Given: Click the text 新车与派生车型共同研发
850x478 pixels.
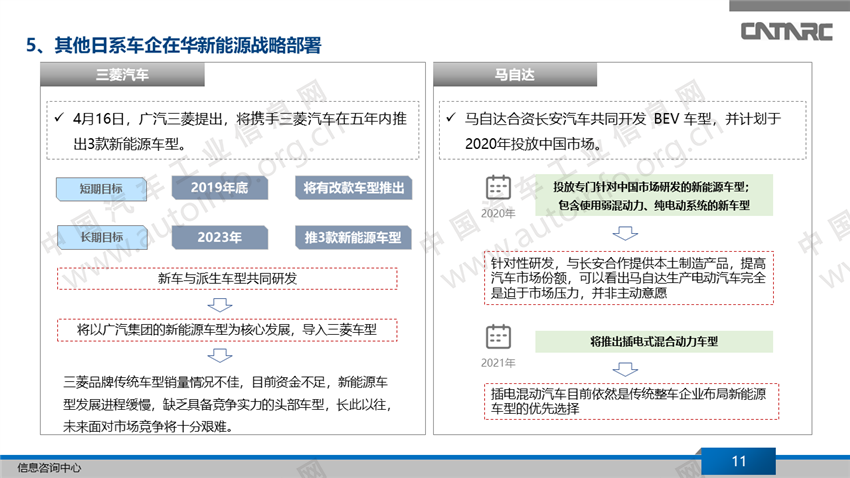Looking at the screenshot, I should click(228, 279).
